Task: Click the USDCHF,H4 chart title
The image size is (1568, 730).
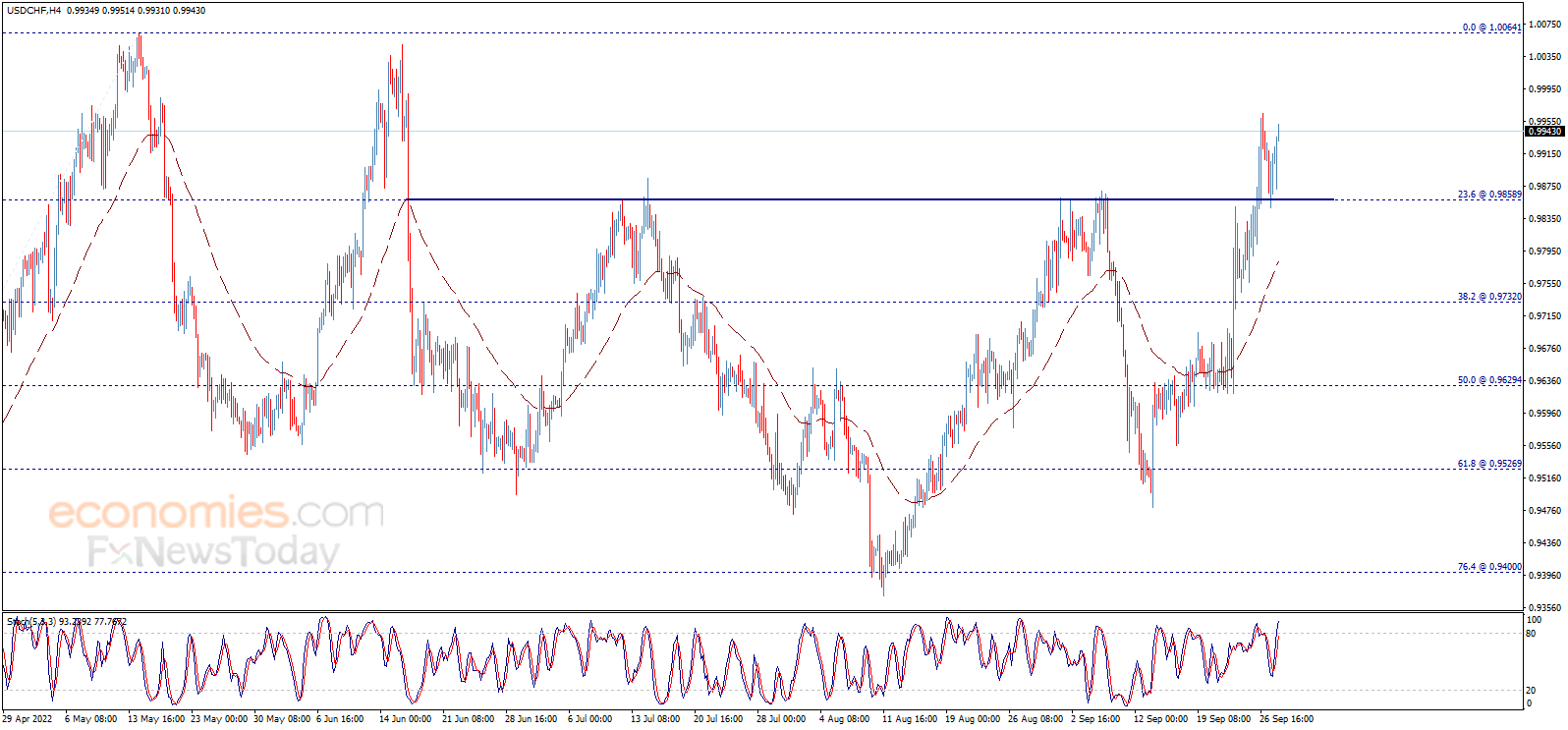Action: [31, 10]
